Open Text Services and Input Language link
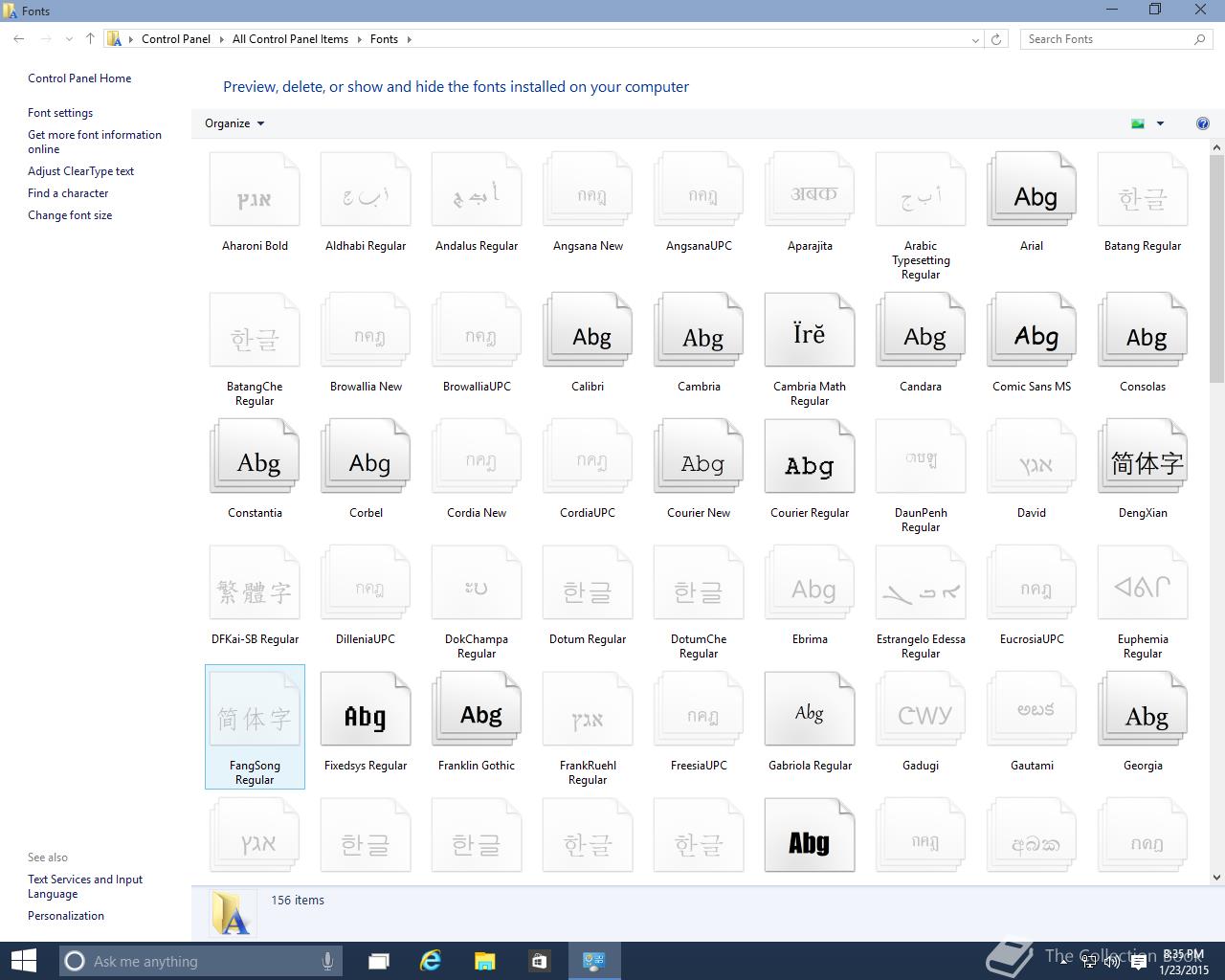The width and height of the screenshot is (1225, 980). pos(85,886)
